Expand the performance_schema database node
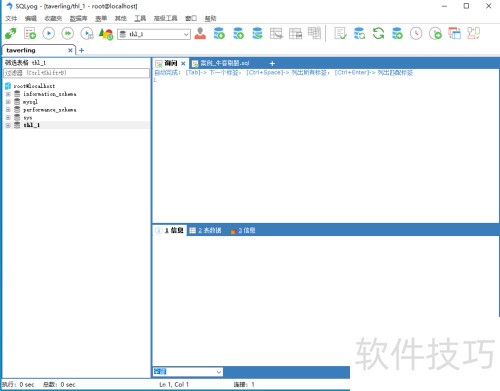This screenshot has width=500, height=391. click(x=8, y=110)
